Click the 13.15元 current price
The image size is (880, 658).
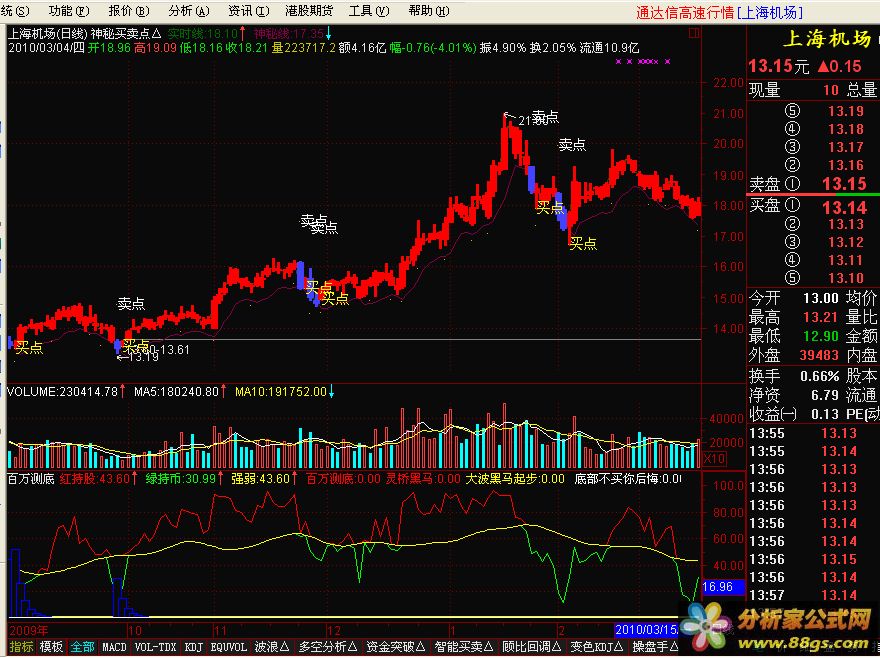779,66
